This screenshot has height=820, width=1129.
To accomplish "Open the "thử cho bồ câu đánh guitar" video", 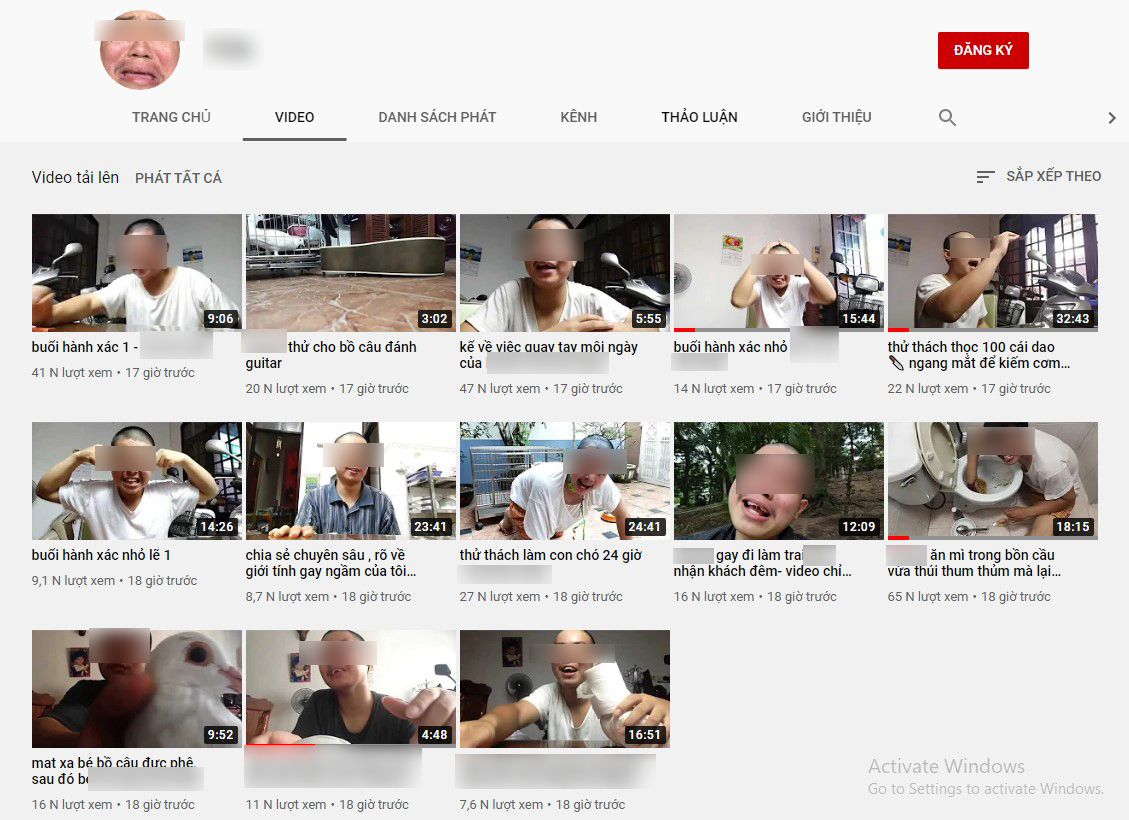I will pos(350,272).
